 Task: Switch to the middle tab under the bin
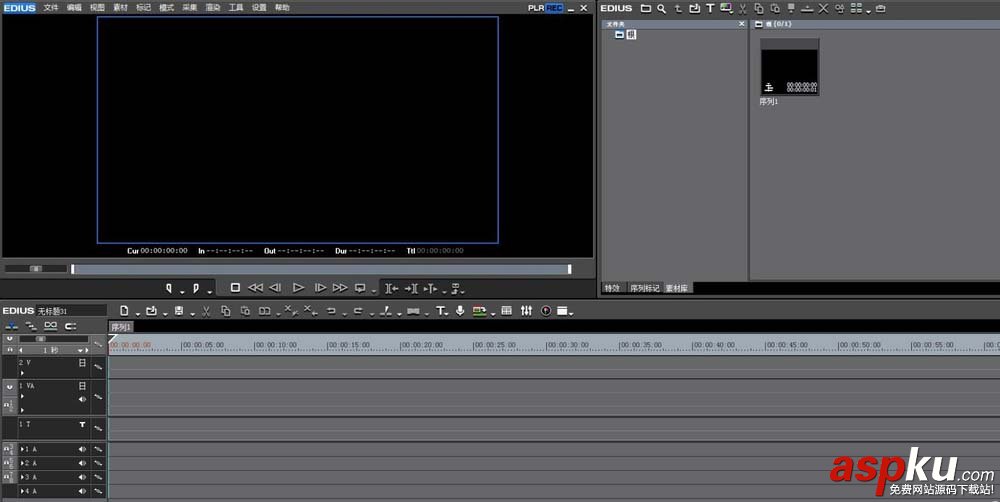(x=645, y=288)
